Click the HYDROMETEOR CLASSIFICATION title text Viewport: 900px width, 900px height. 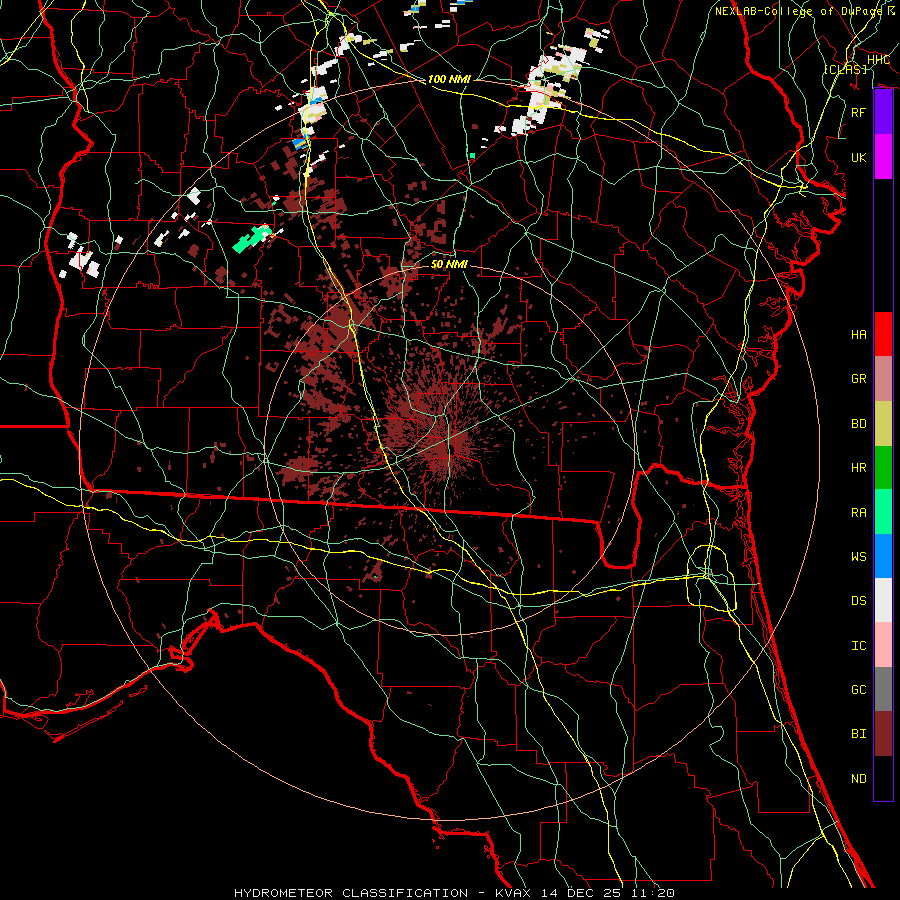click(x=351, y=893)
